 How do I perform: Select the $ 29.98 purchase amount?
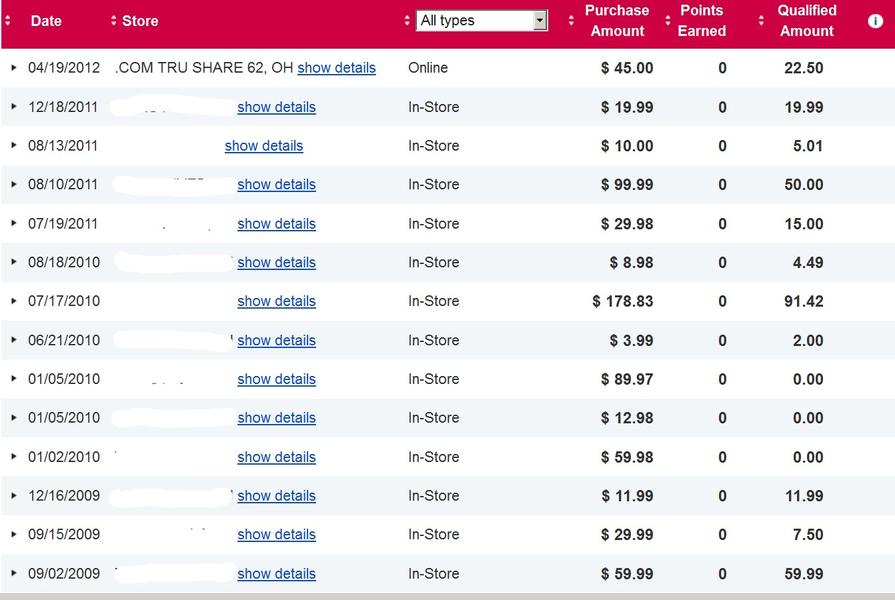pos(627,224)
